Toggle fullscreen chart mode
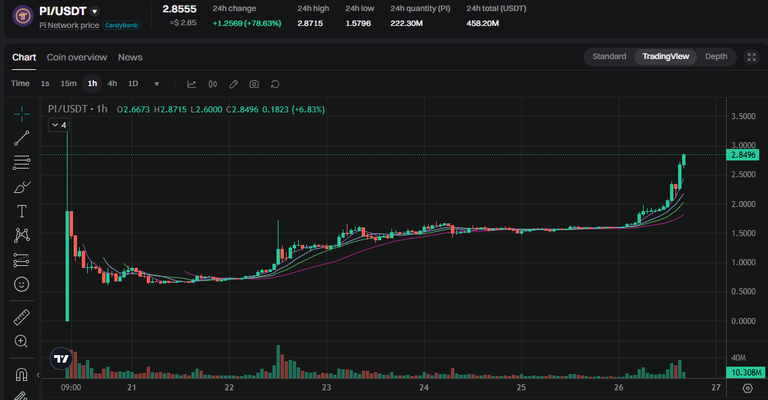The image size is (768, 400). click(751, 57)
